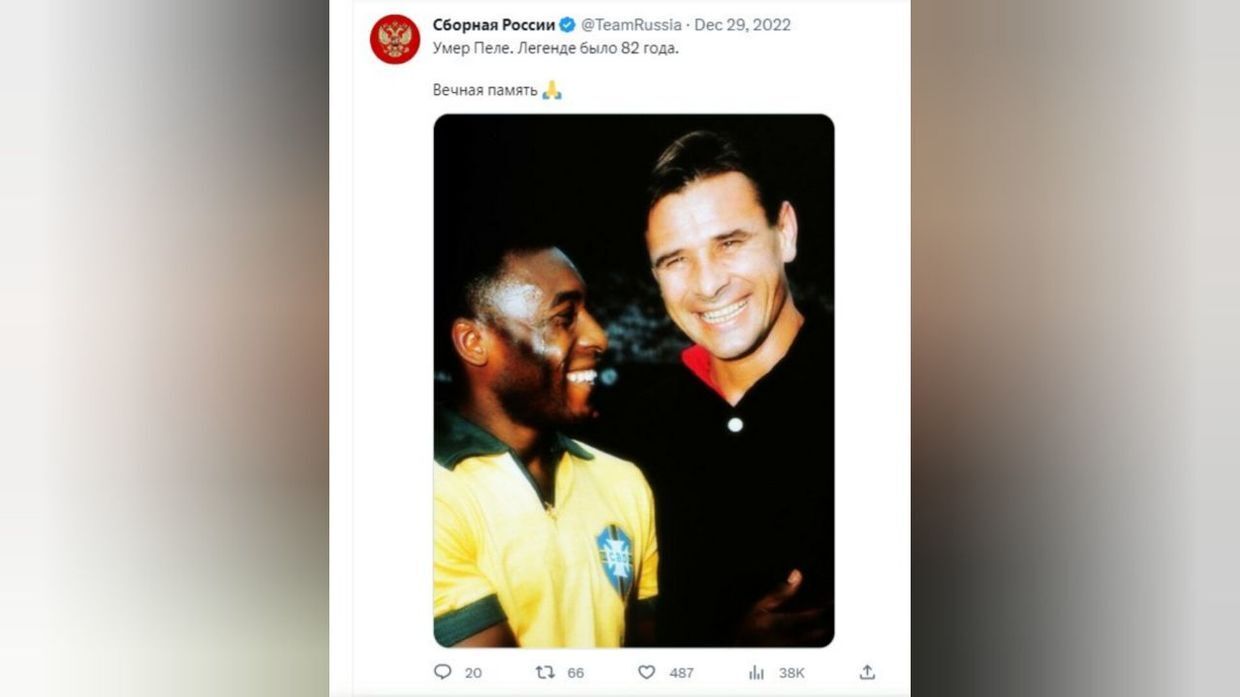Click the Сборная России account name
1240x697 pixels.
point(493,25)
